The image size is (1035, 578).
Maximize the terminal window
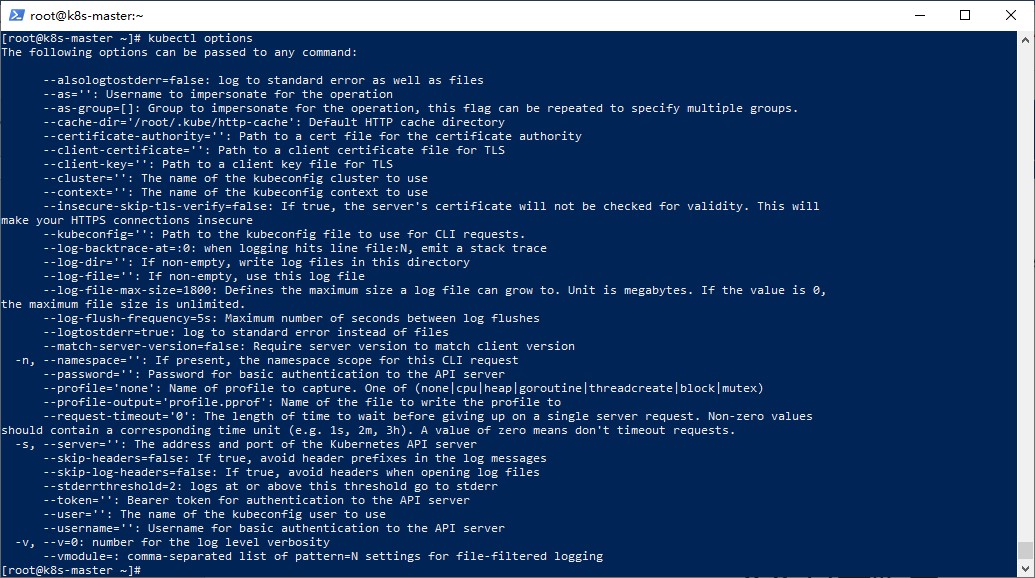point(964,15)
